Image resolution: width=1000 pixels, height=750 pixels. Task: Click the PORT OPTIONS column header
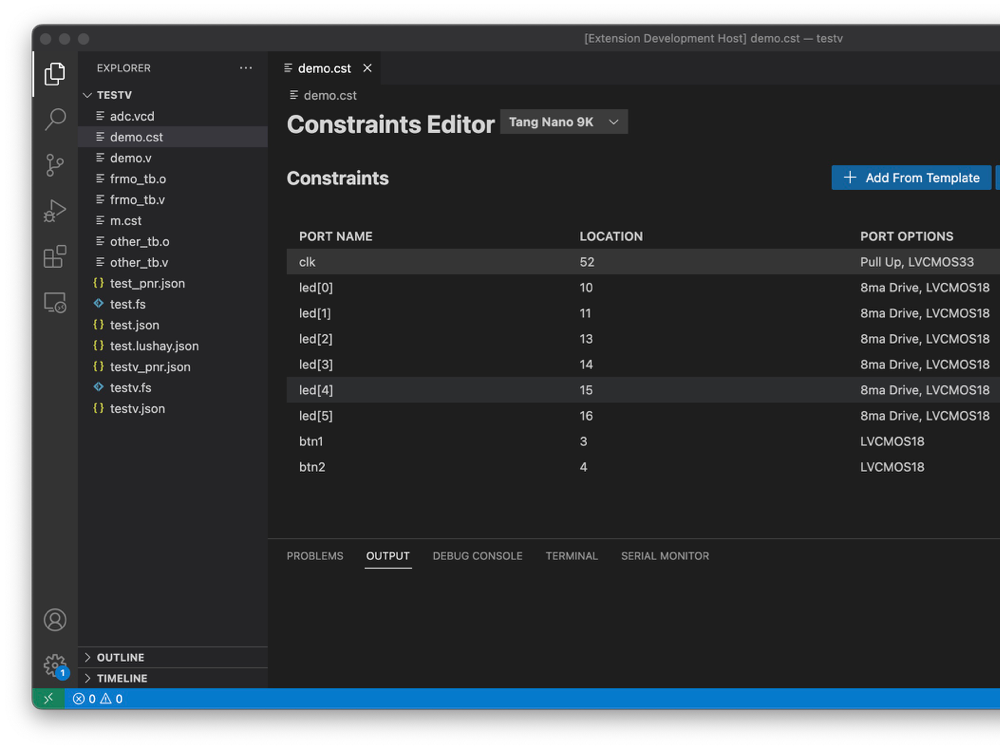click(x=907, y=236)
